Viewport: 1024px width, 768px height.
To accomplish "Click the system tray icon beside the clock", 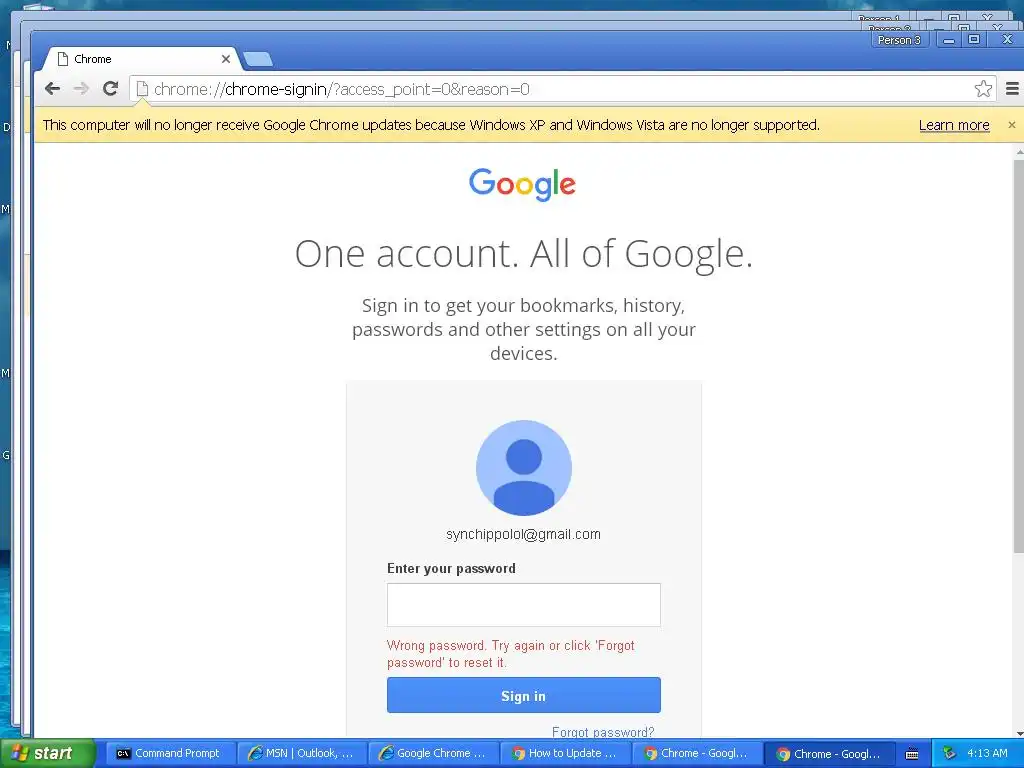I will pyautogui.click(x=949, y=754).
